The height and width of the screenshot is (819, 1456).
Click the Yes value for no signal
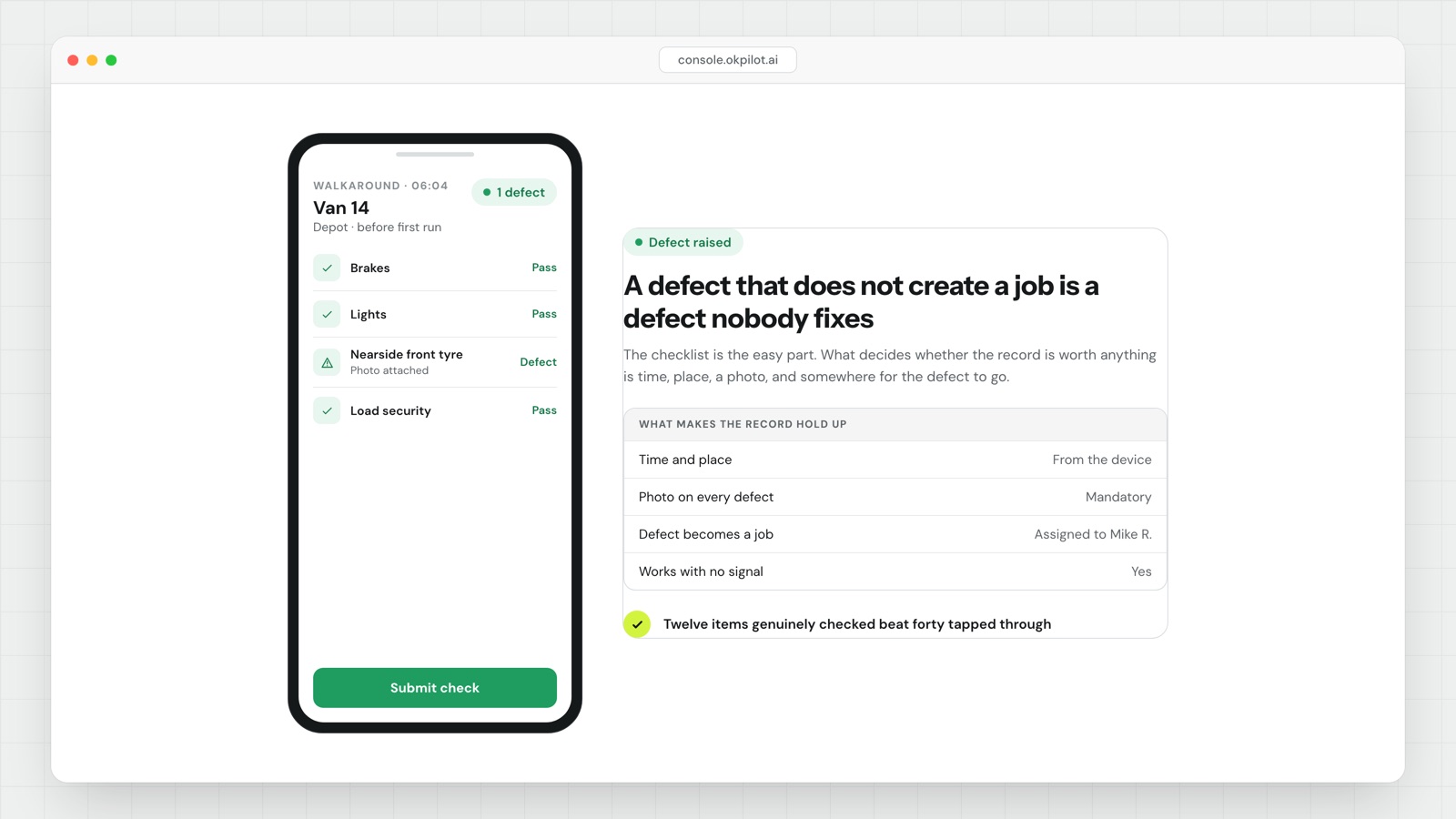(1141, 571)
